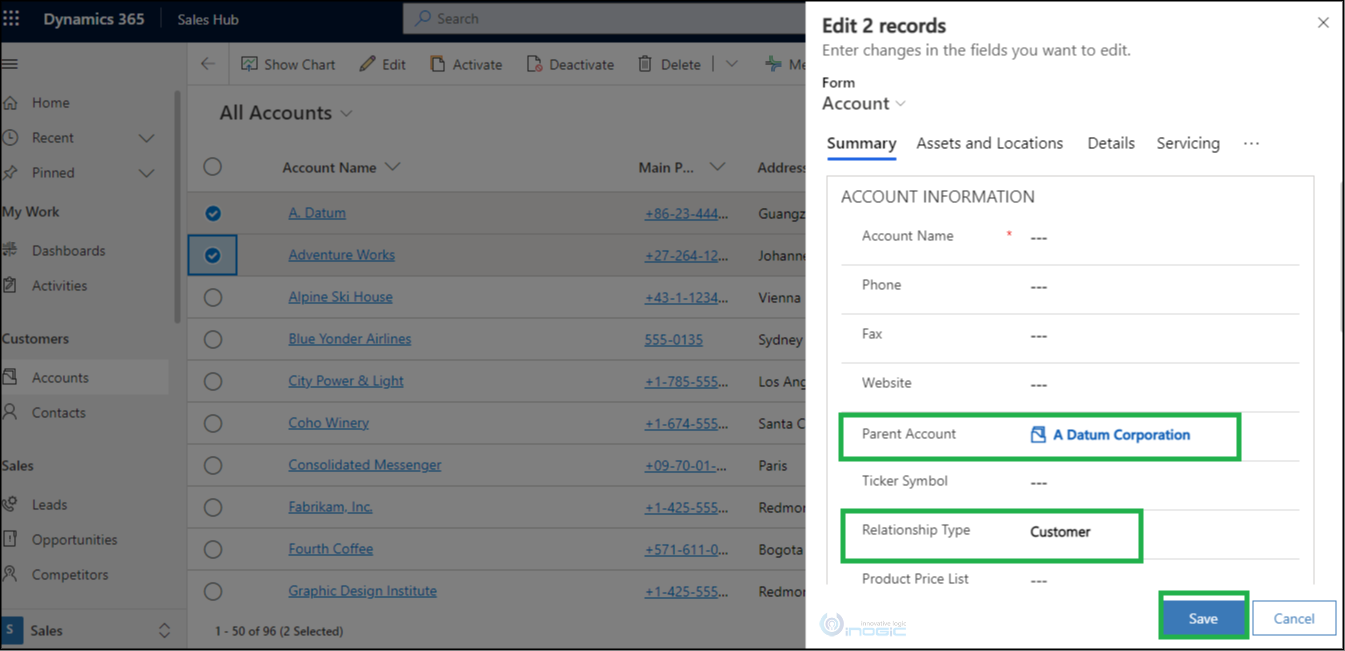
Task: Switch to the Servicing tab
Action: pos(1188,143)
